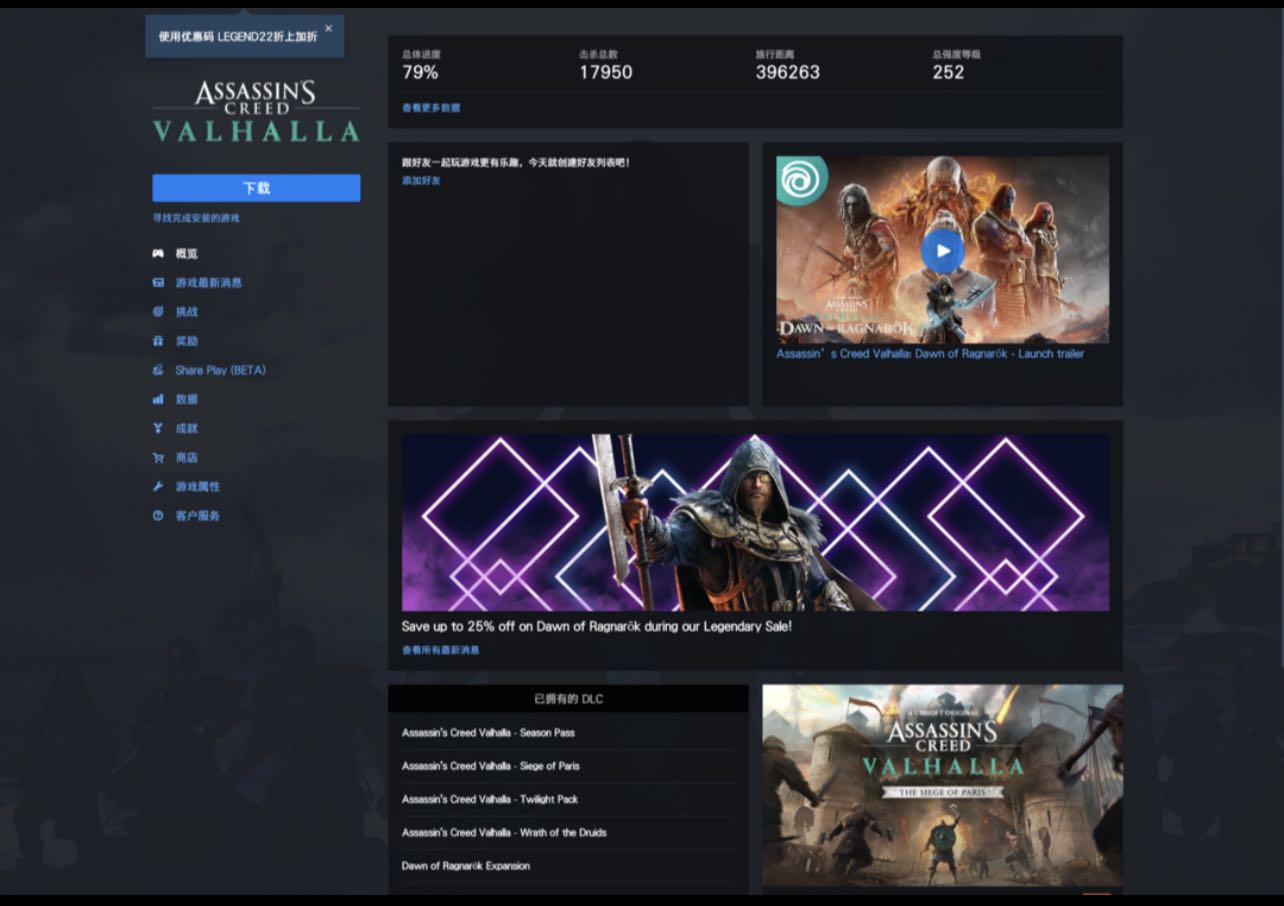This screenshot has width=1284, height=906.
Task: Click the 396263 distance travelled value
Action: point(787,72)
